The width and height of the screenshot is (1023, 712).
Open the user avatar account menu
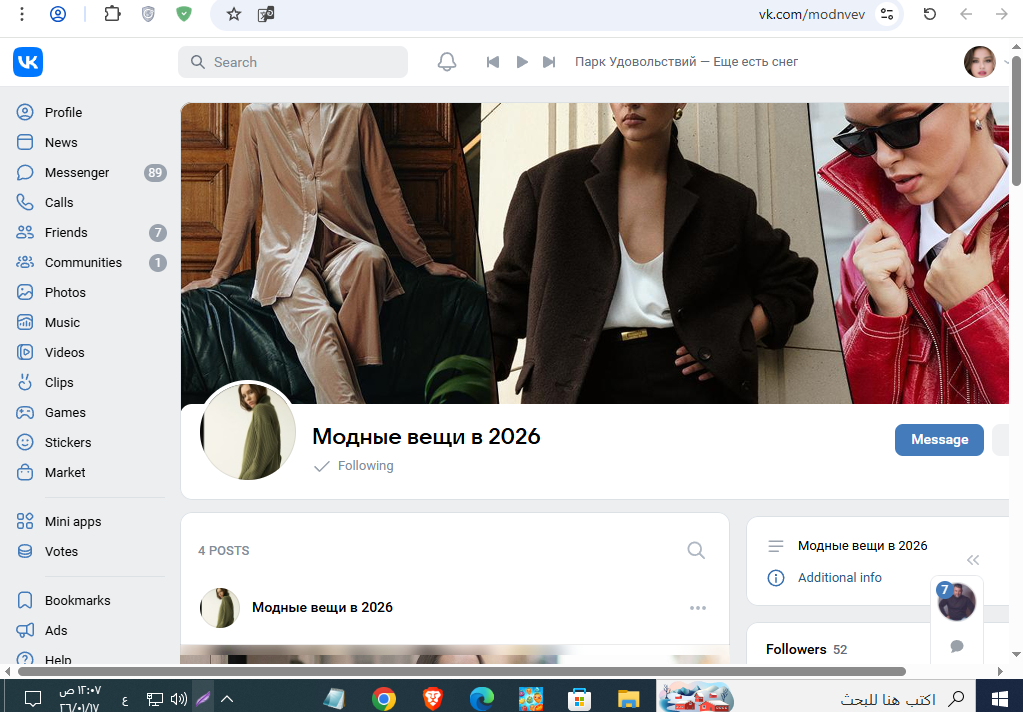click(980, 62)
